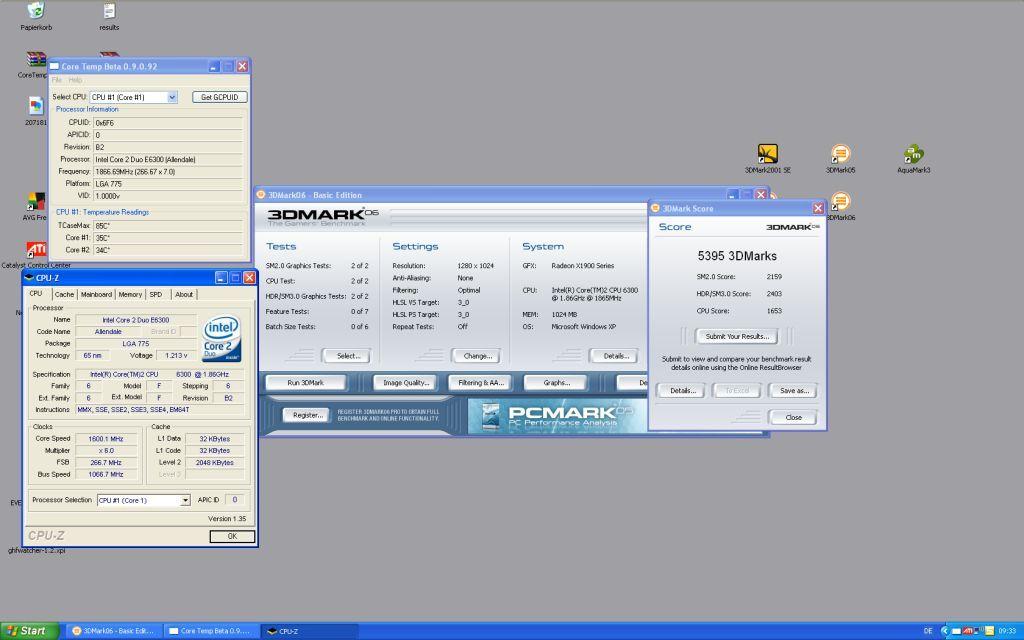The width and height of the screenshot is (1024, 640).
Task: Click the 3DMark06 window title bar icon
Action: tap(261, 195)
